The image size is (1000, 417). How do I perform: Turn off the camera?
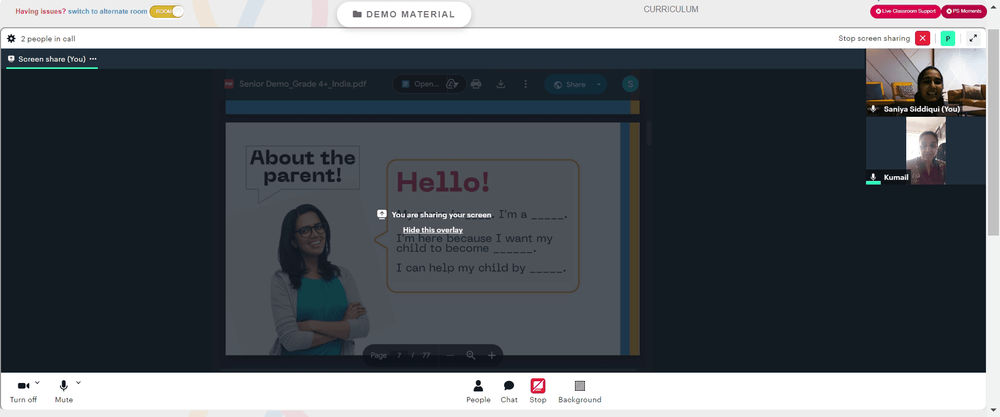(24, 390)
